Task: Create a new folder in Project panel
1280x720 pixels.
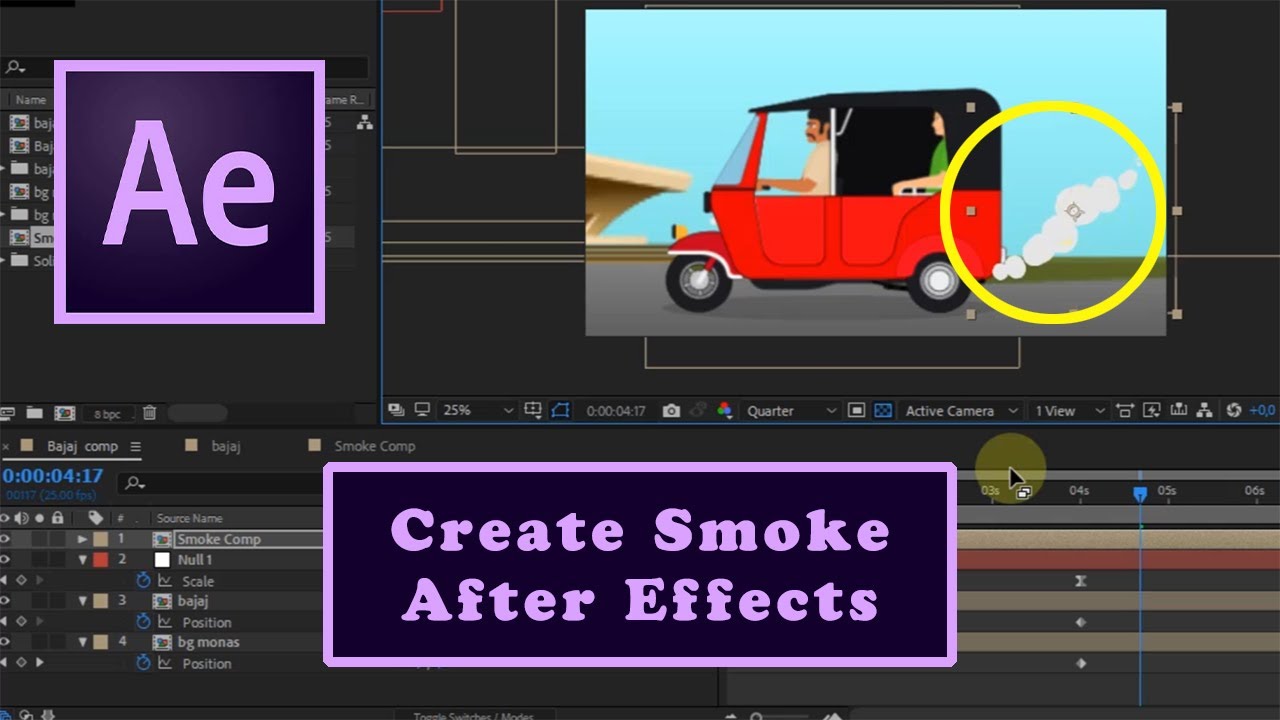Action: tap(35, 412)
